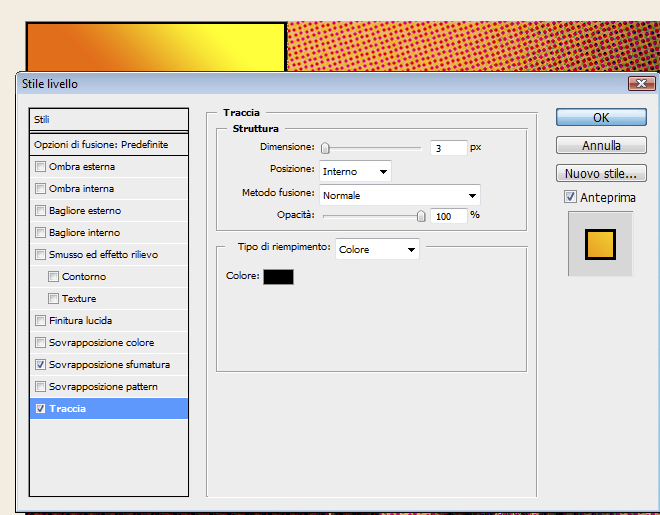Open the Tipo di riempimento dropdown
This screenshot has height=515, width=660.
(x=377, y=249)
